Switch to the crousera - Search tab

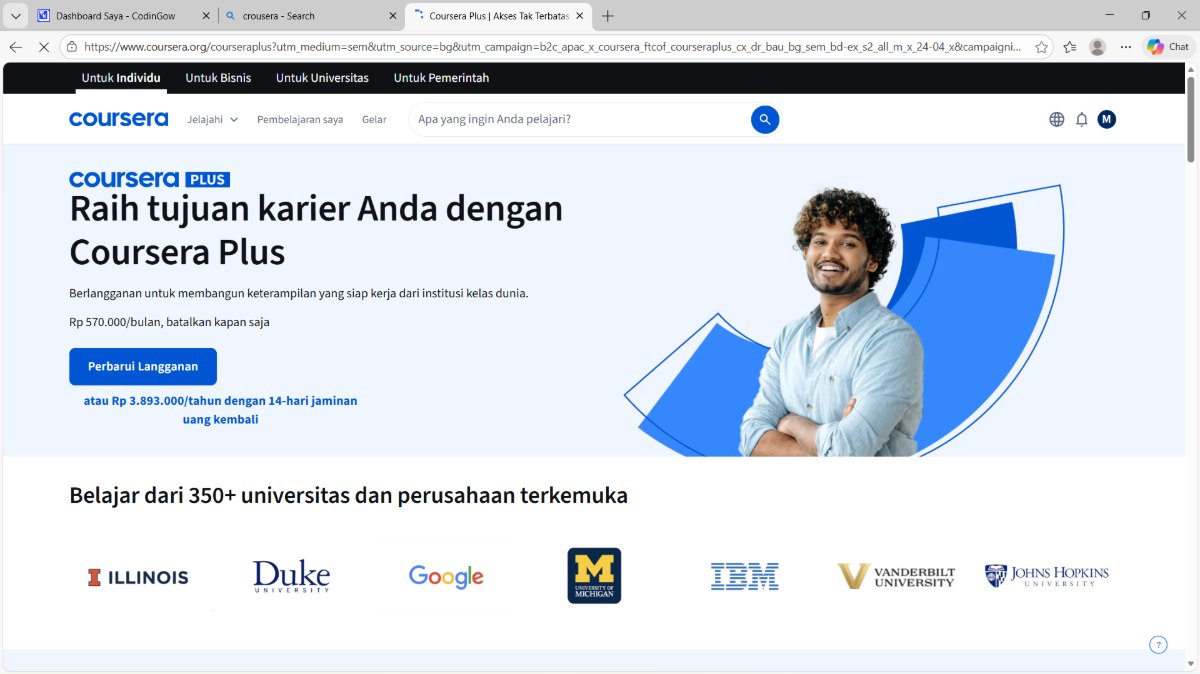310,16
